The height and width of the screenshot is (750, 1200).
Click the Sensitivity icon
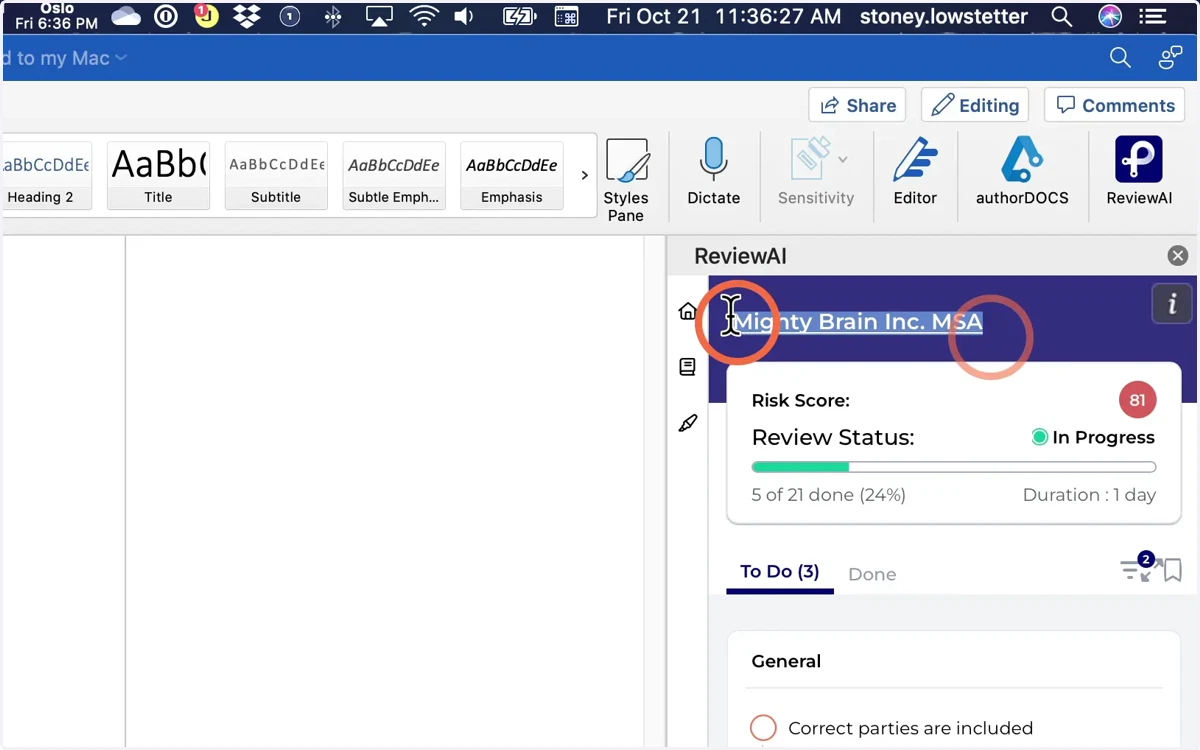pos(810,160)
